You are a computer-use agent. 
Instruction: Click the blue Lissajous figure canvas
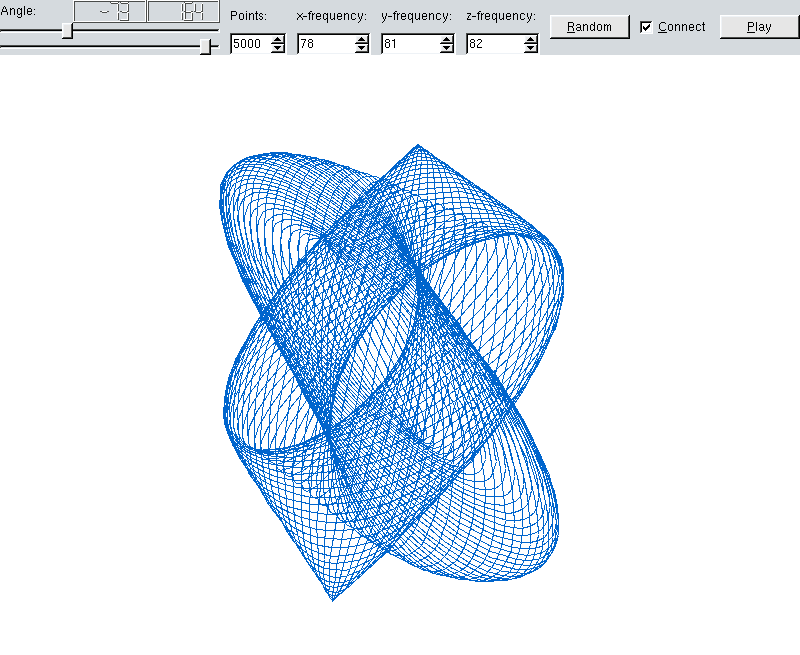[391, 372]
